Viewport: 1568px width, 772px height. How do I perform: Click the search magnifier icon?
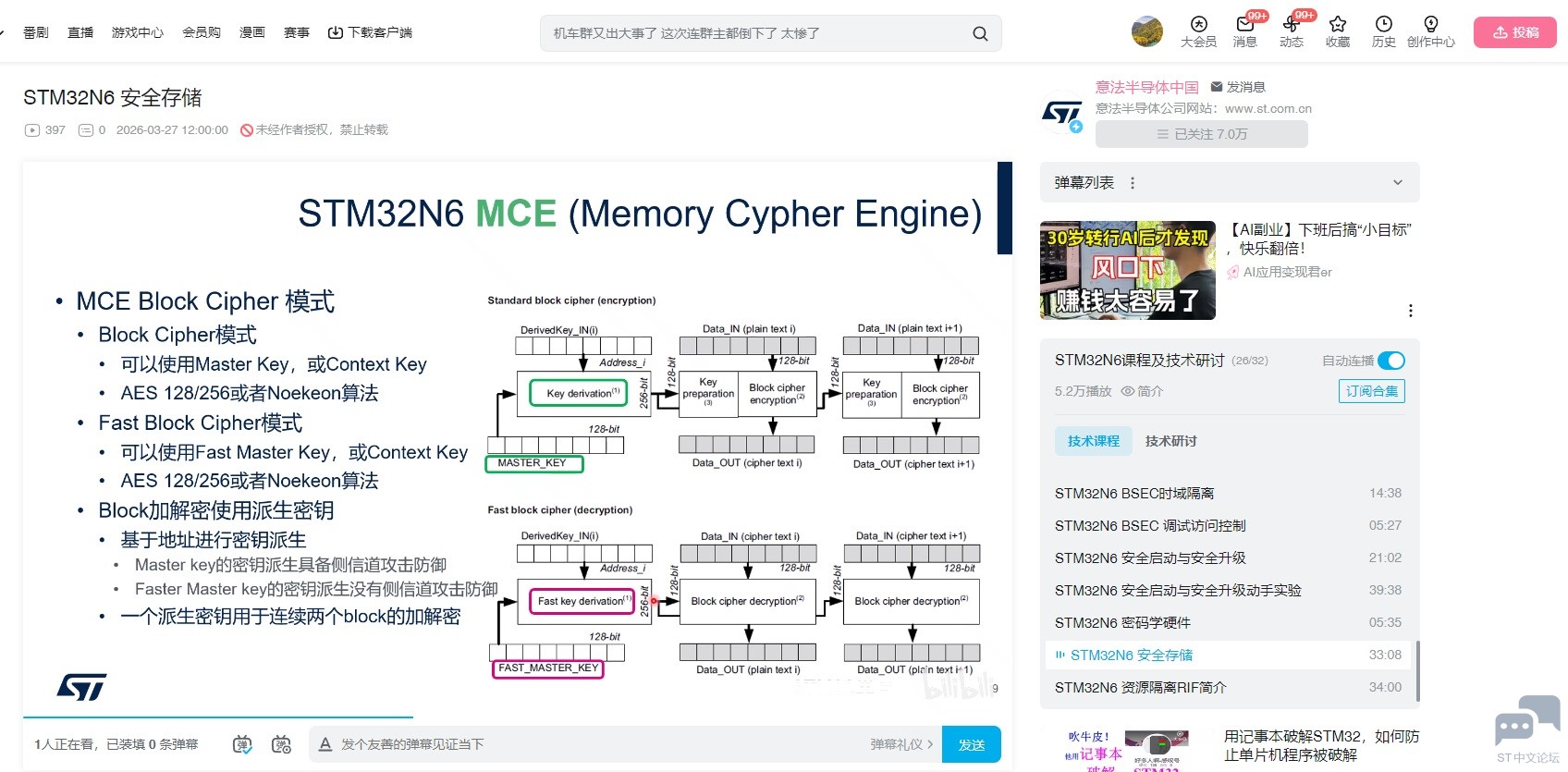click(980, 34)
